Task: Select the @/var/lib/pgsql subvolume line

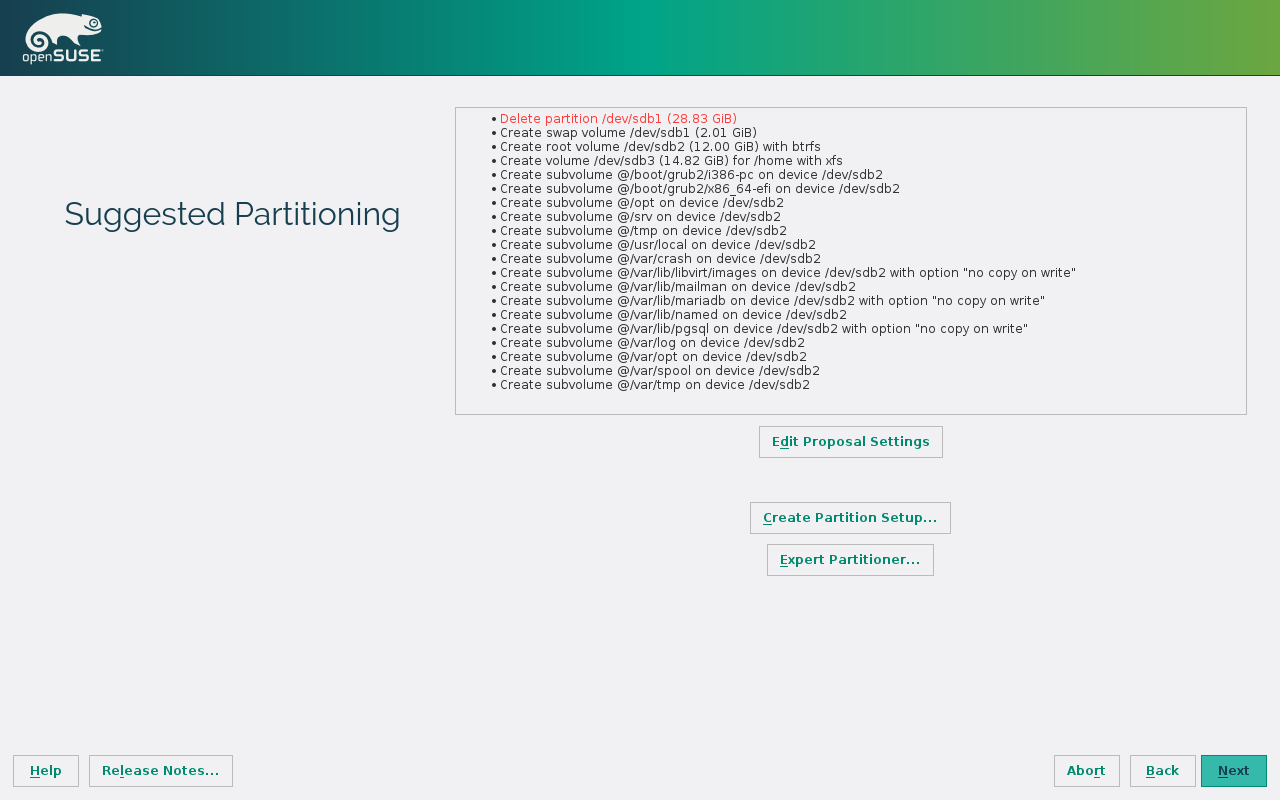Action: click(x=763, y=329)
